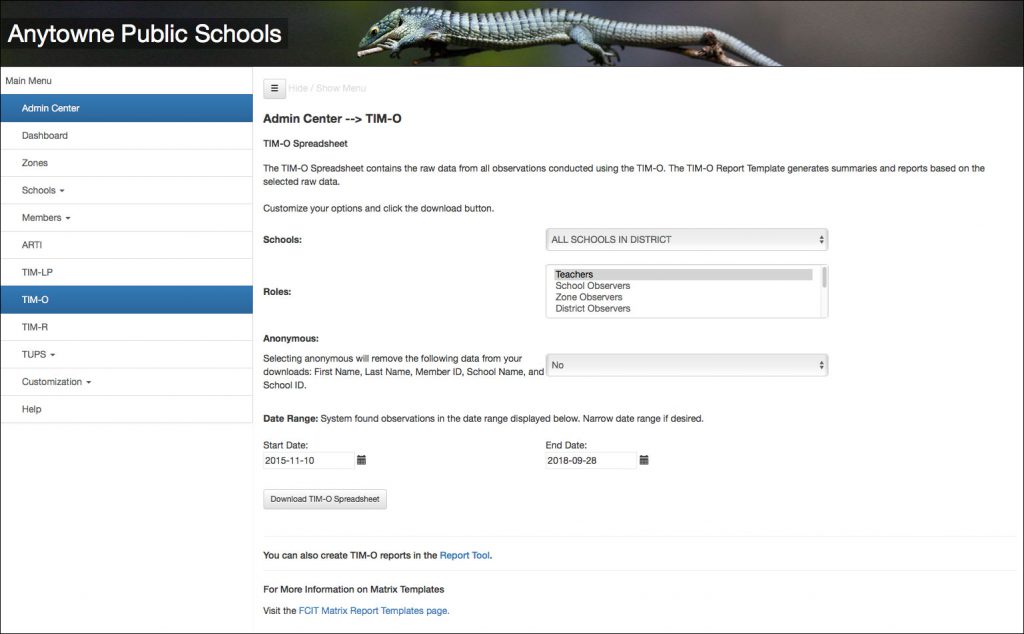Go to Dashboard in the main menu
This screenshot has height=634, width=1024.
click(x=45, y=135)
